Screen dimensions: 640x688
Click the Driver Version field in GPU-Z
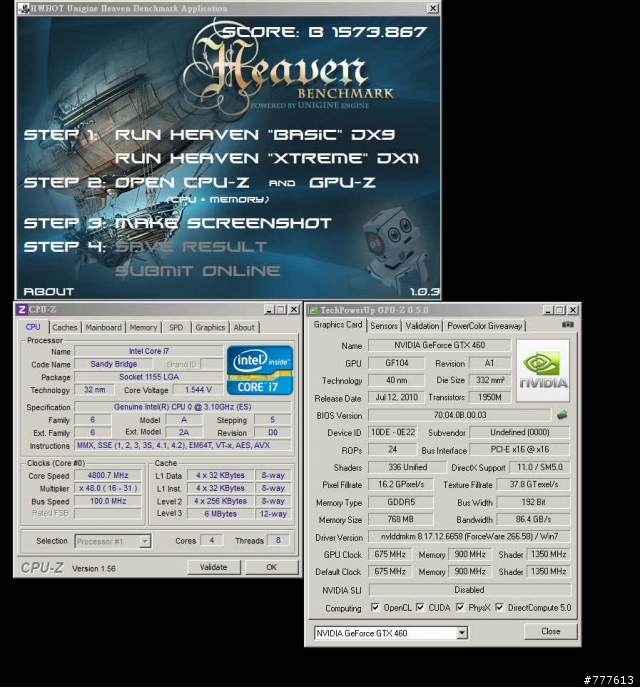(469, 536)
